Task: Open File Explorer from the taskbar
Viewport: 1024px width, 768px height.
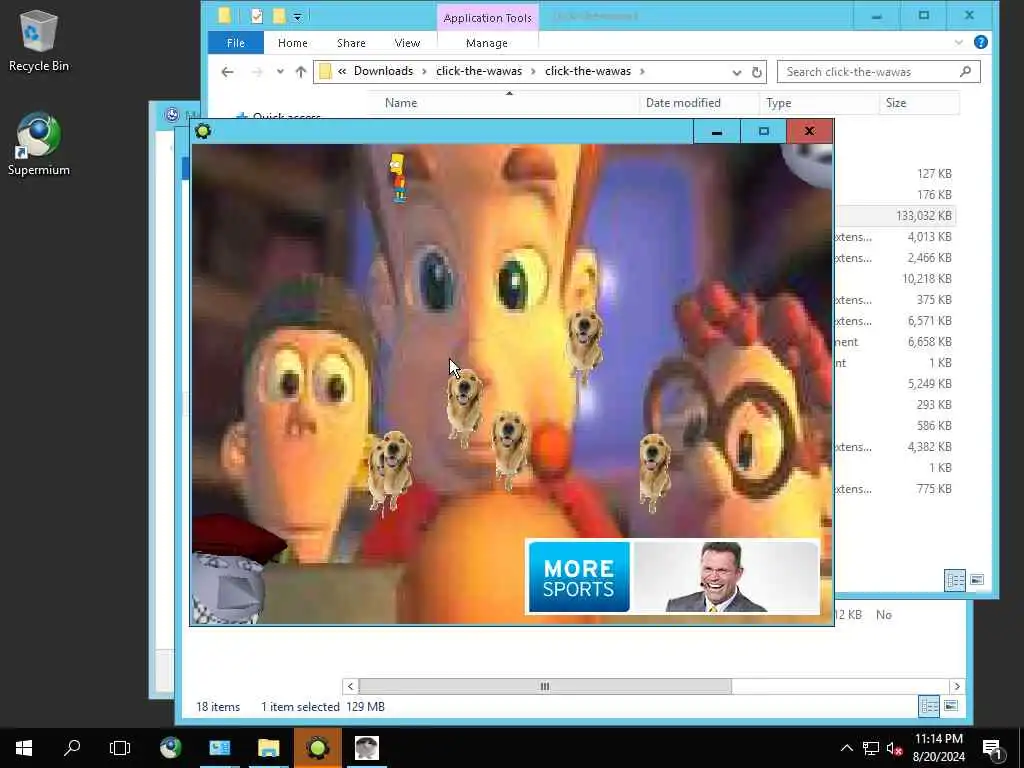Action: [x=268, y=748]
